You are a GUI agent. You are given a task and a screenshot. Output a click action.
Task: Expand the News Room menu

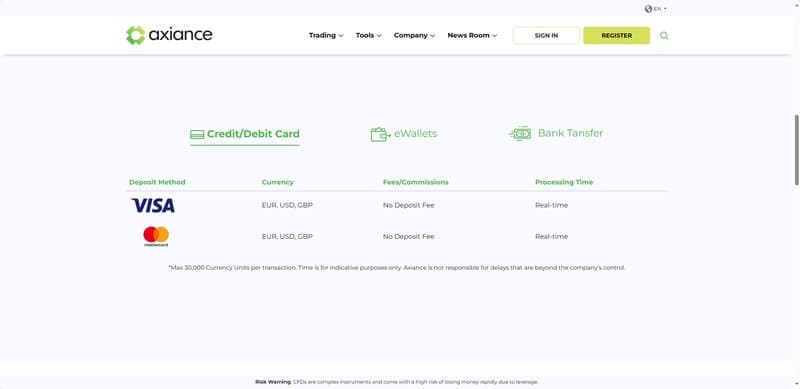click(x=472, y=35)
